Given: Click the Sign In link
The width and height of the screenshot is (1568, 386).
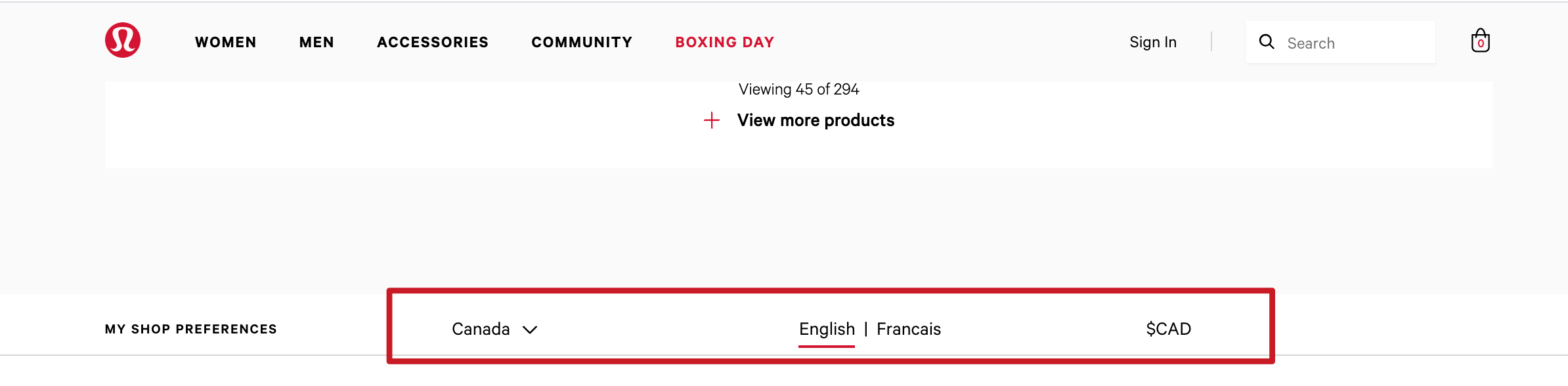Looking at the screenshot, I should click(x=1153, y=42).
